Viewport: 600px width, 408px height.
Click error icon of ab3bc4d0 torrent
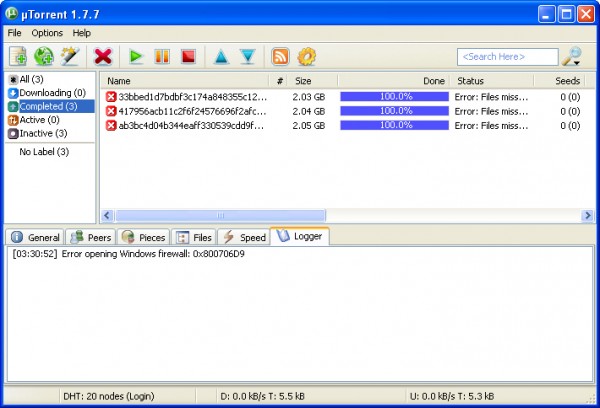111,126
